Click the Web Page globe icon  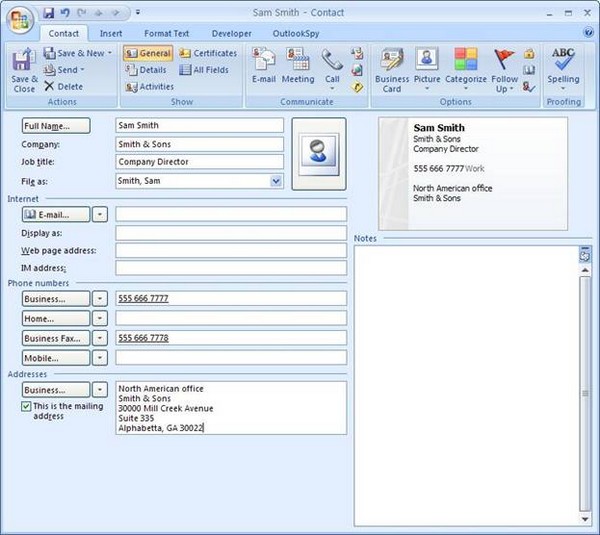click(x=357, y=70)
